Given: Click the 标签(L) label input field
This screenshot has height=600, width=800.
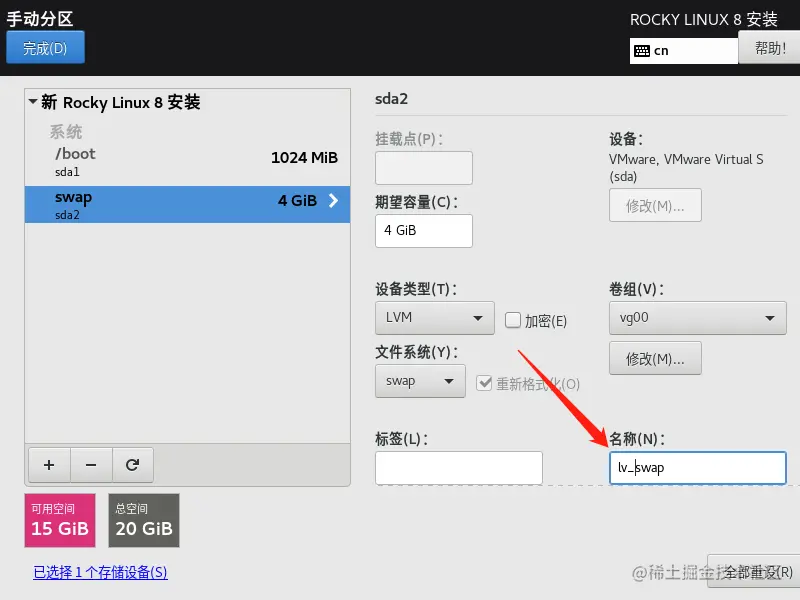Looking at the screenshot, I should tap(459, 467).
